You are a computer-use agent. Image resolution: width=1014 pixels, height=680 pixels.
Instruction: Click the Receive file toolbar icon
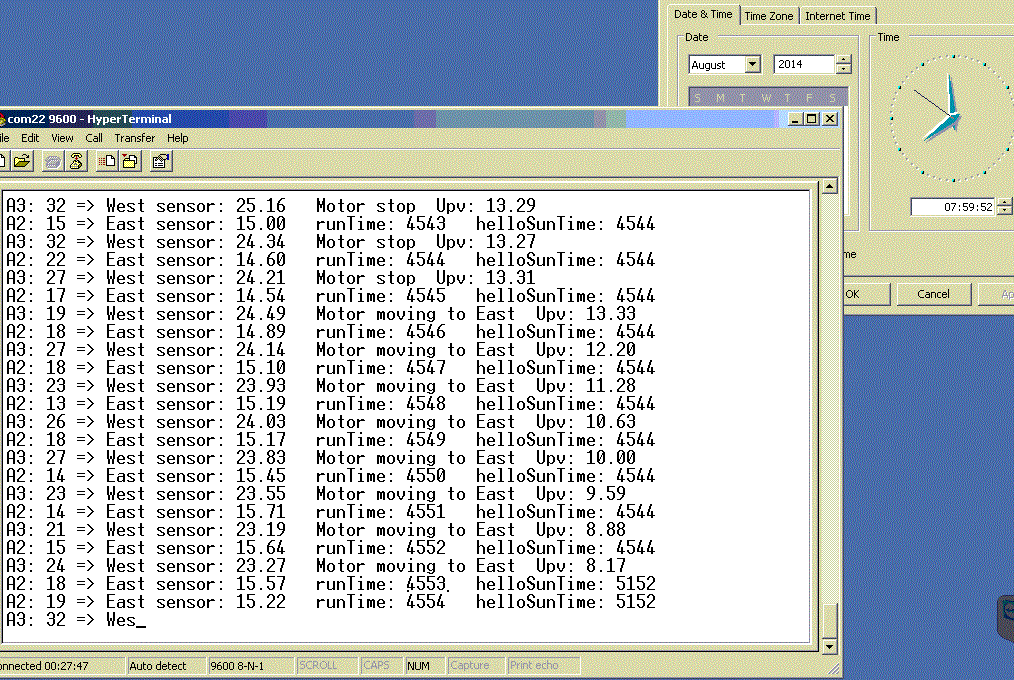click(x=130, y=161)
